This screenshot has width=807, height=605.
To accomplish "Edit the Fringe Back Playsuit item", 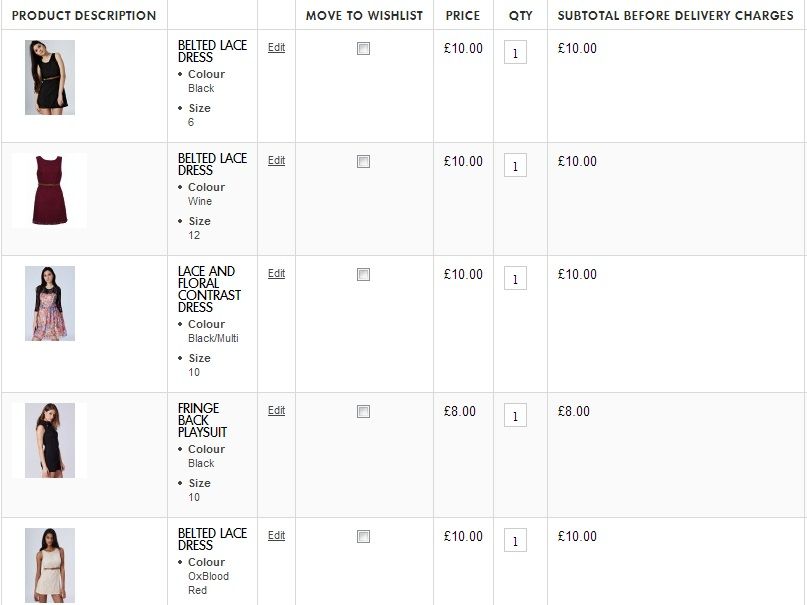I will pos(276,410).
